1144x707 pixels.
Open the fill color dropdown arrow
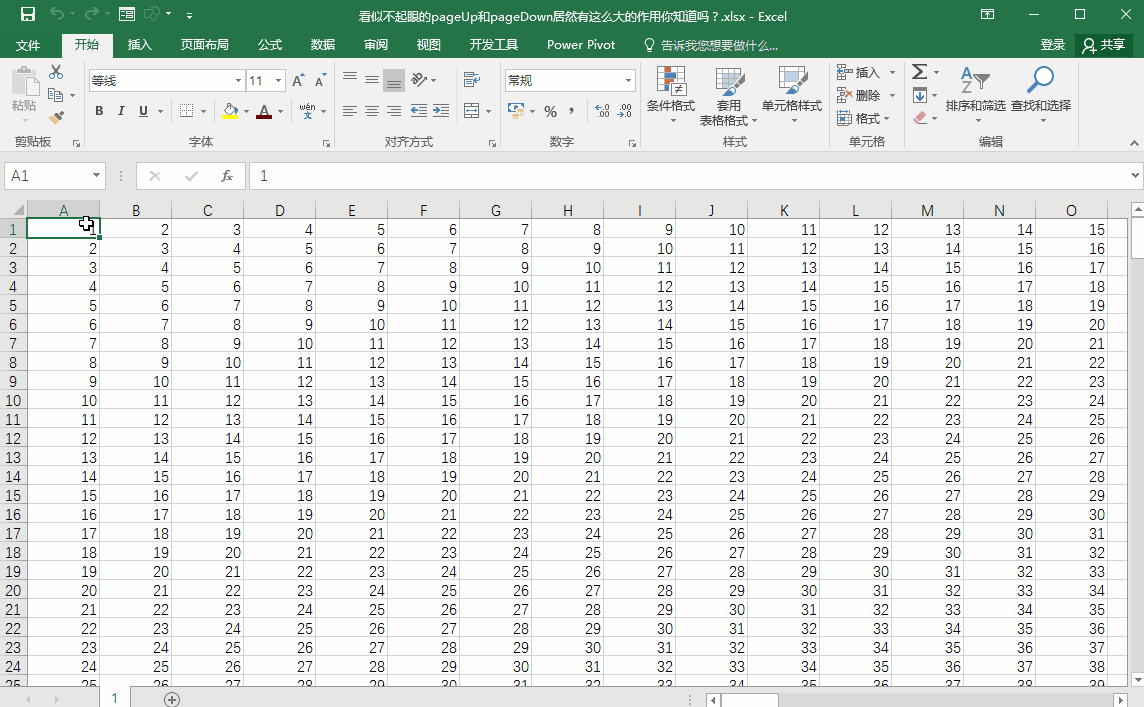[246, 112]
